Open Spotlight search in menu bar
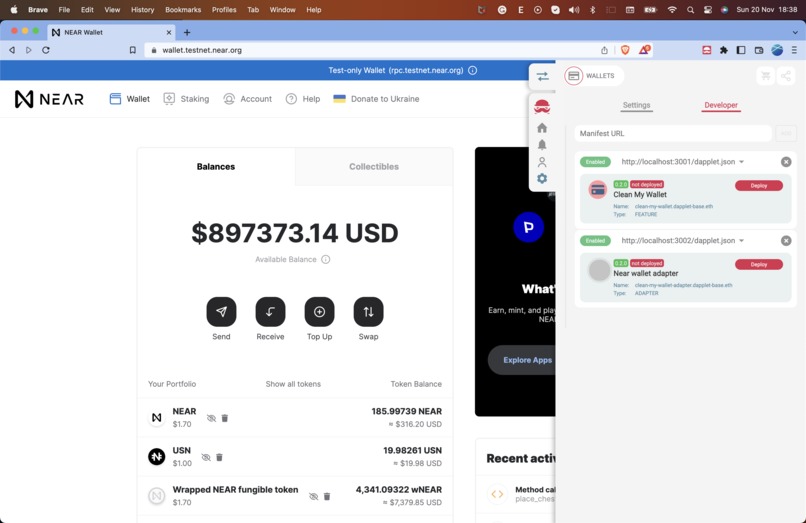 (690, 10)
